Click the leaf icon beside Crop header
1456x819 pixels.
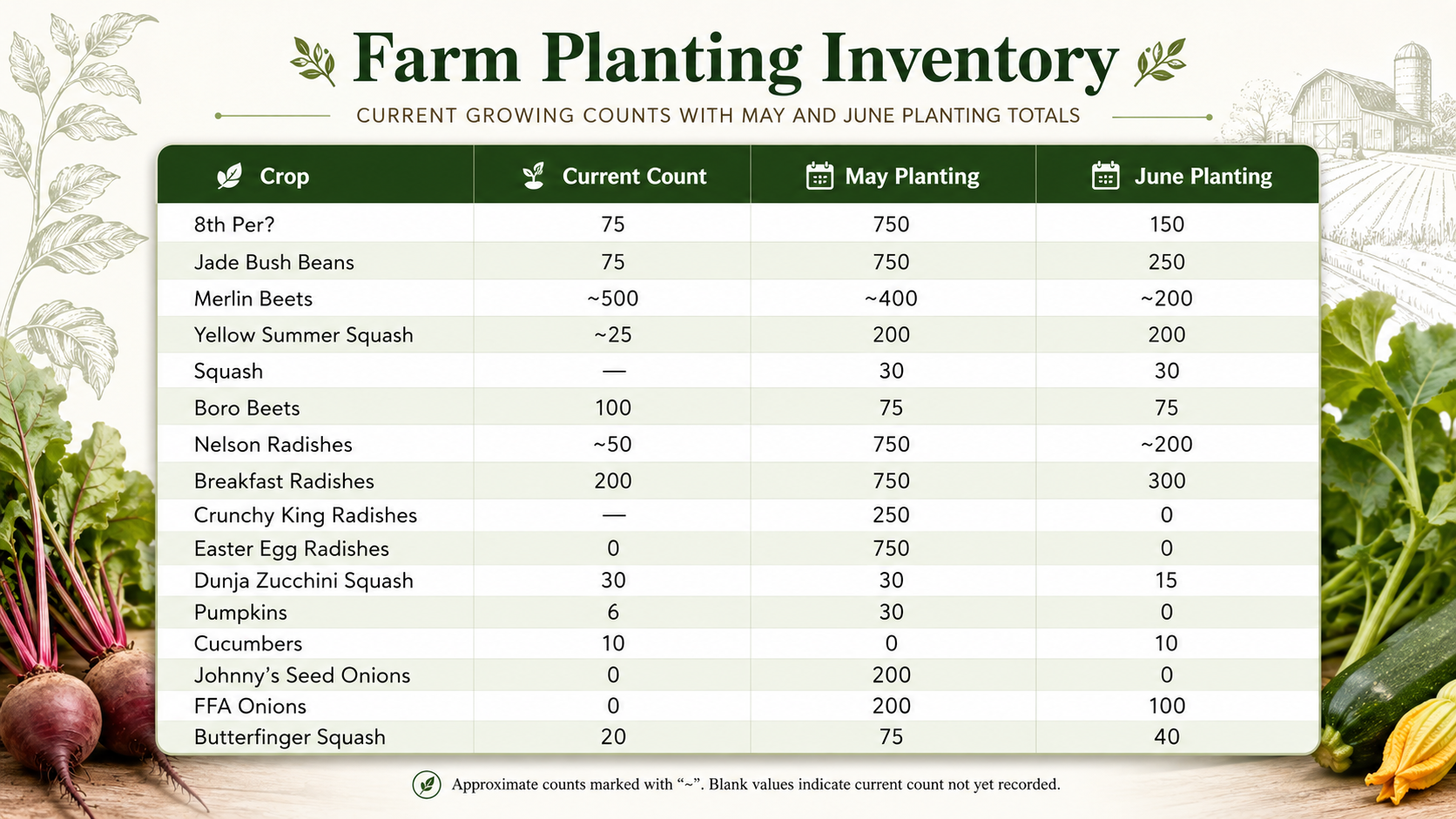(x=230, y=176)
